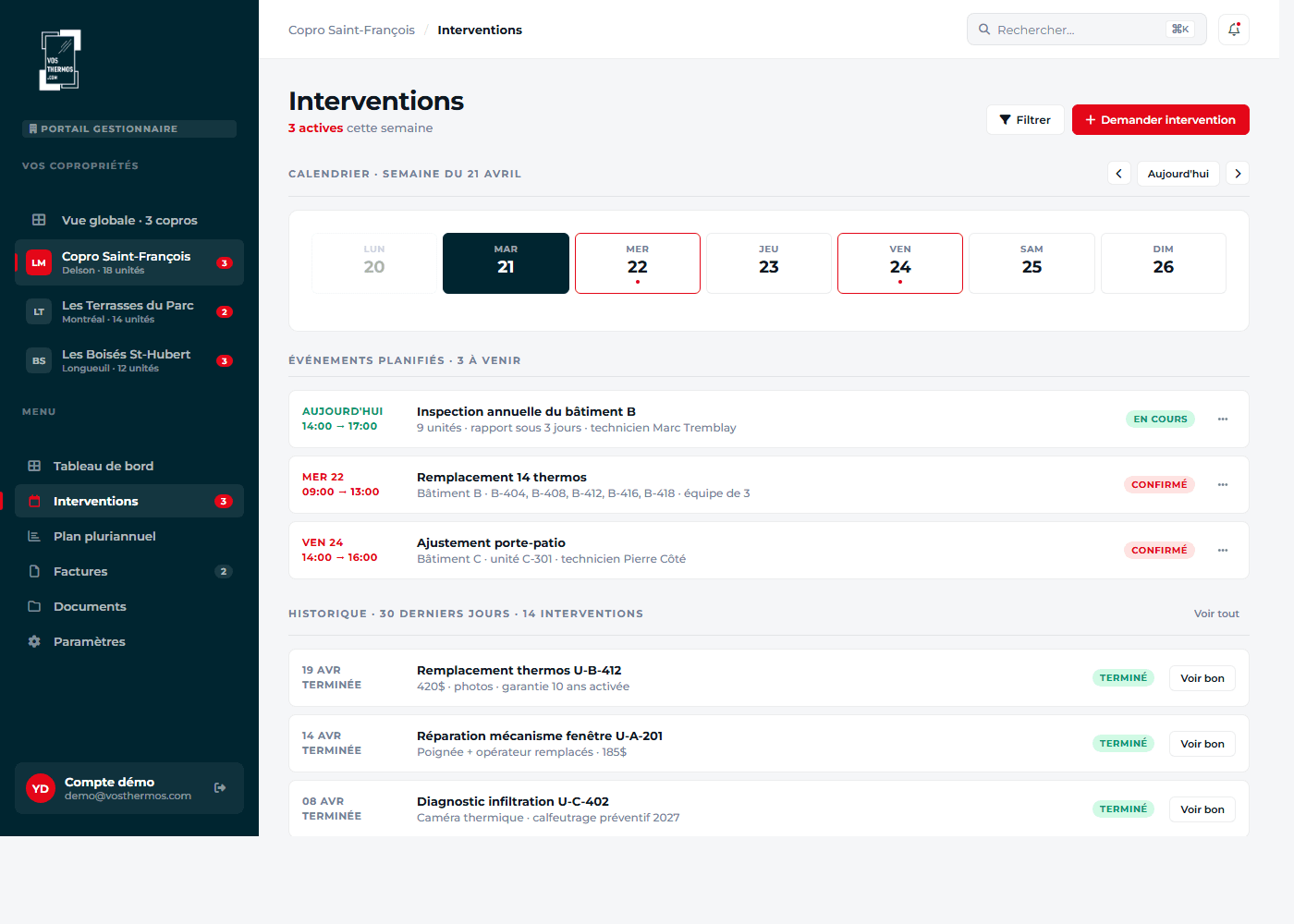
Task: Click the EN COURS status badge
Action: point(1160,419)
